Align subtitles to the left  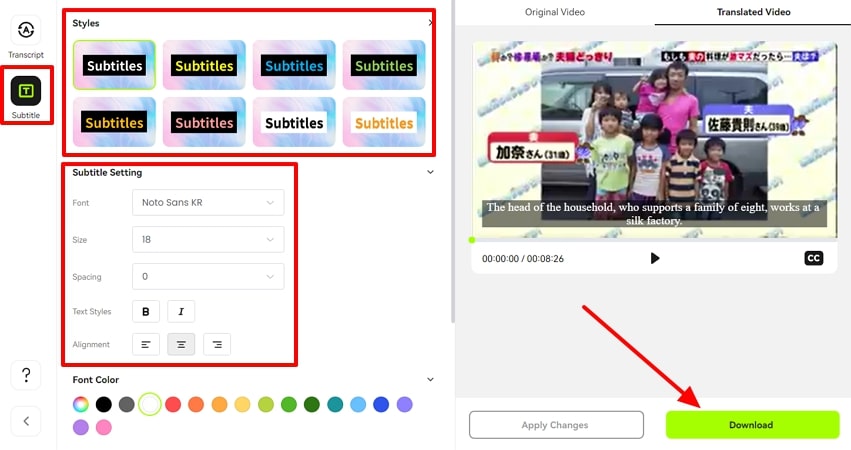[146, 345]
